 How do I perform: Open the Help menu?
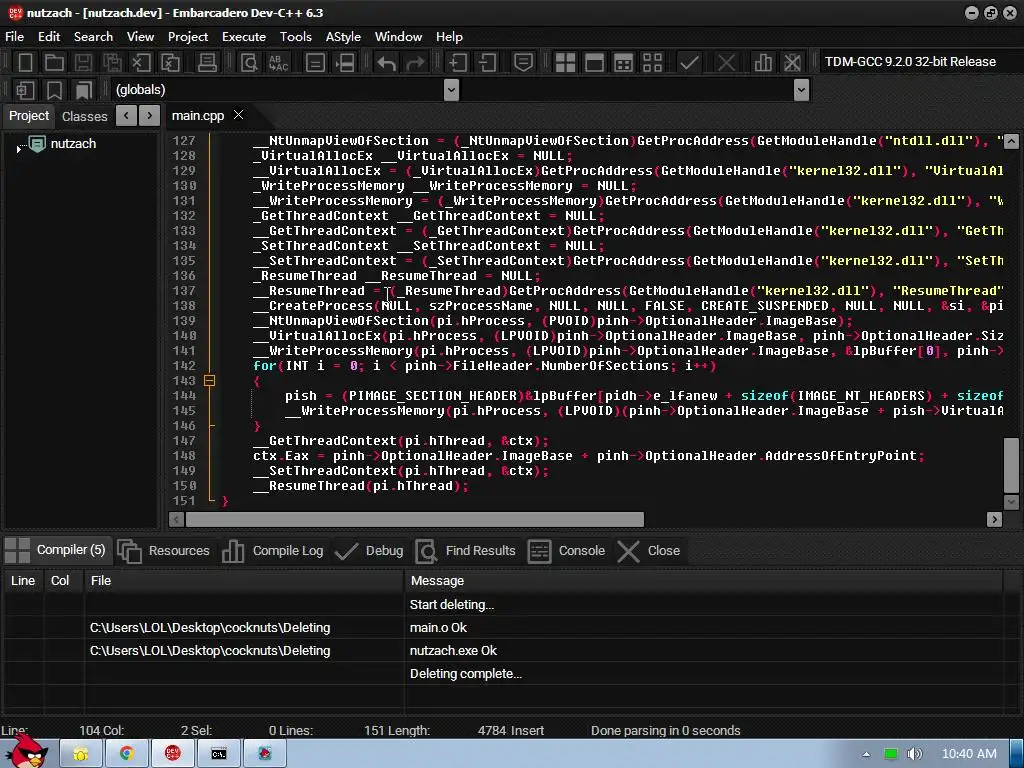(x=449, y=37)
